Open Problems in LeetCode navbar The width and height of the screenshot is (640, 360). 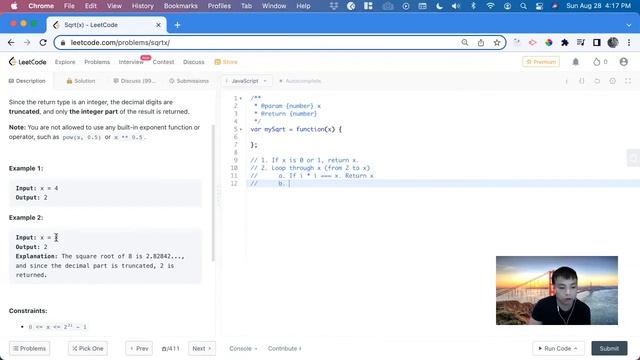tap(97, 62)
